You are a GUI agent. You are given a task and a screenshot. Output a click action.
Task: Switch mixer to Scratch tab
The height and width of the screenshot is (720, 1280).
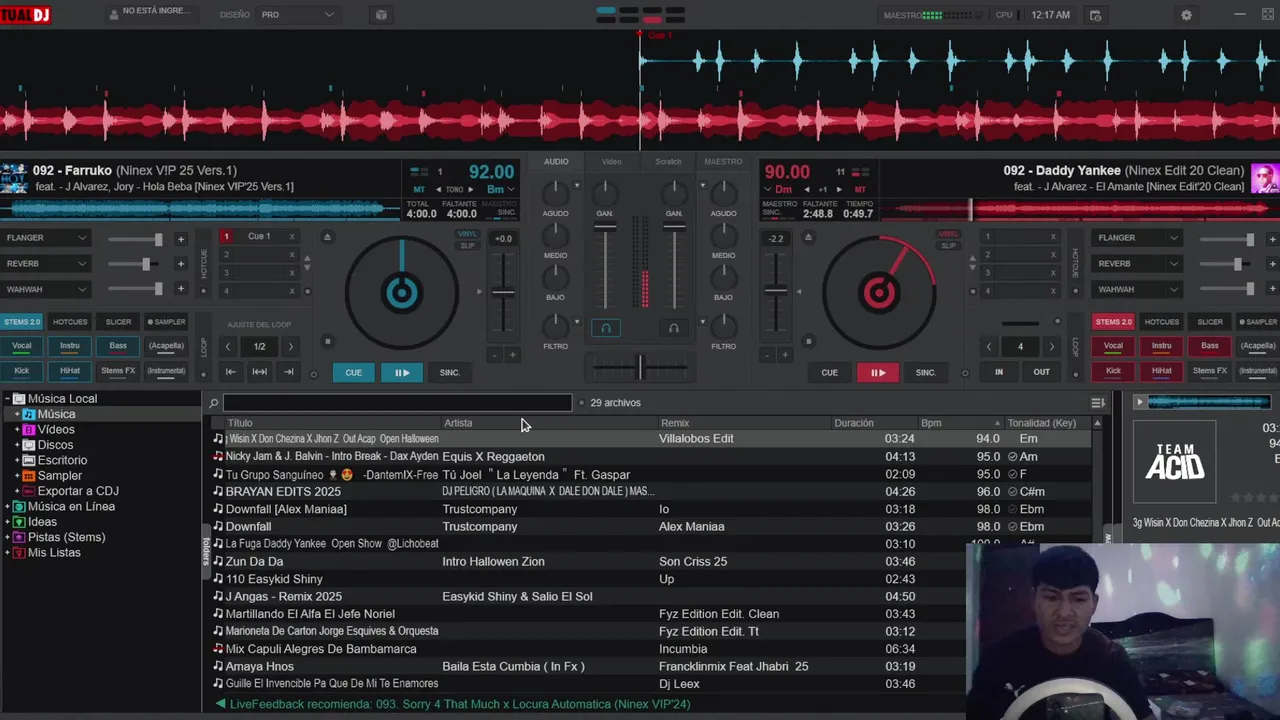(668, 161)
